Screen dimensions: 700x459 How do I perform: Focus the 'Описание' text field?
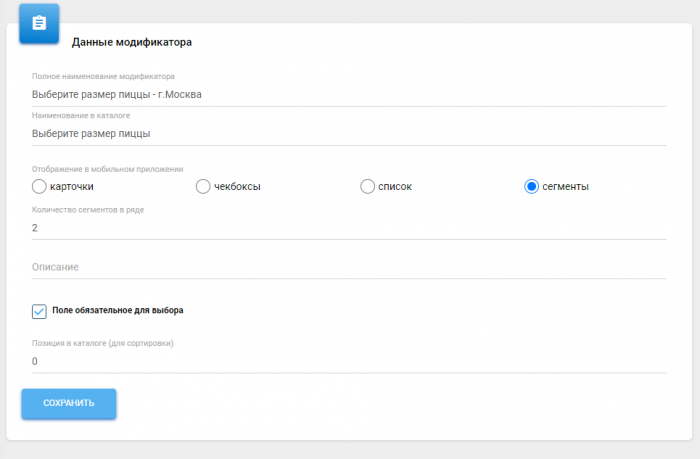pos(348,267)
